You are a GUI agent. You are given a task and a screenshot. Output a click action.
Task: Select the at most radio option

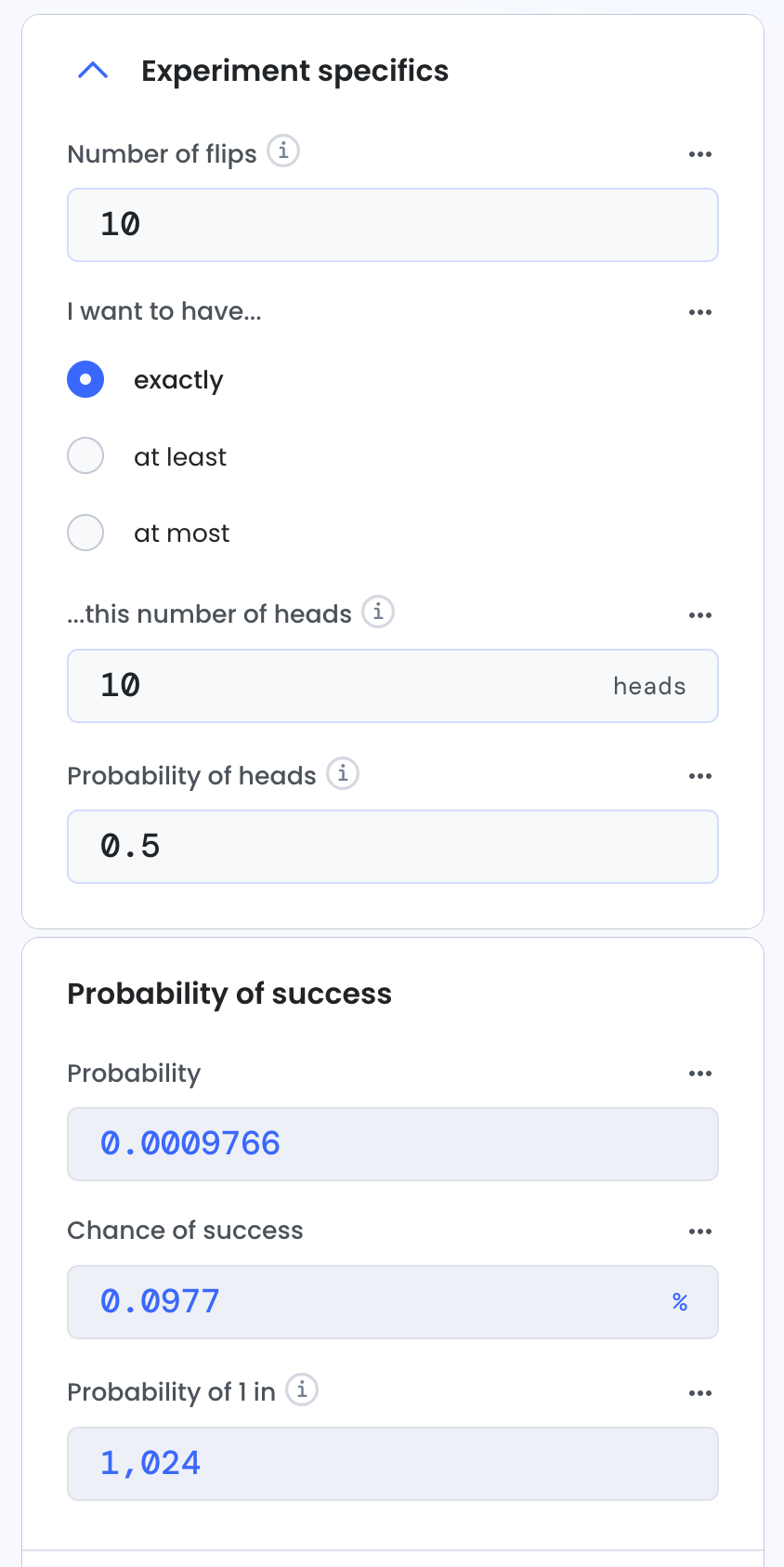pos(85,533)
